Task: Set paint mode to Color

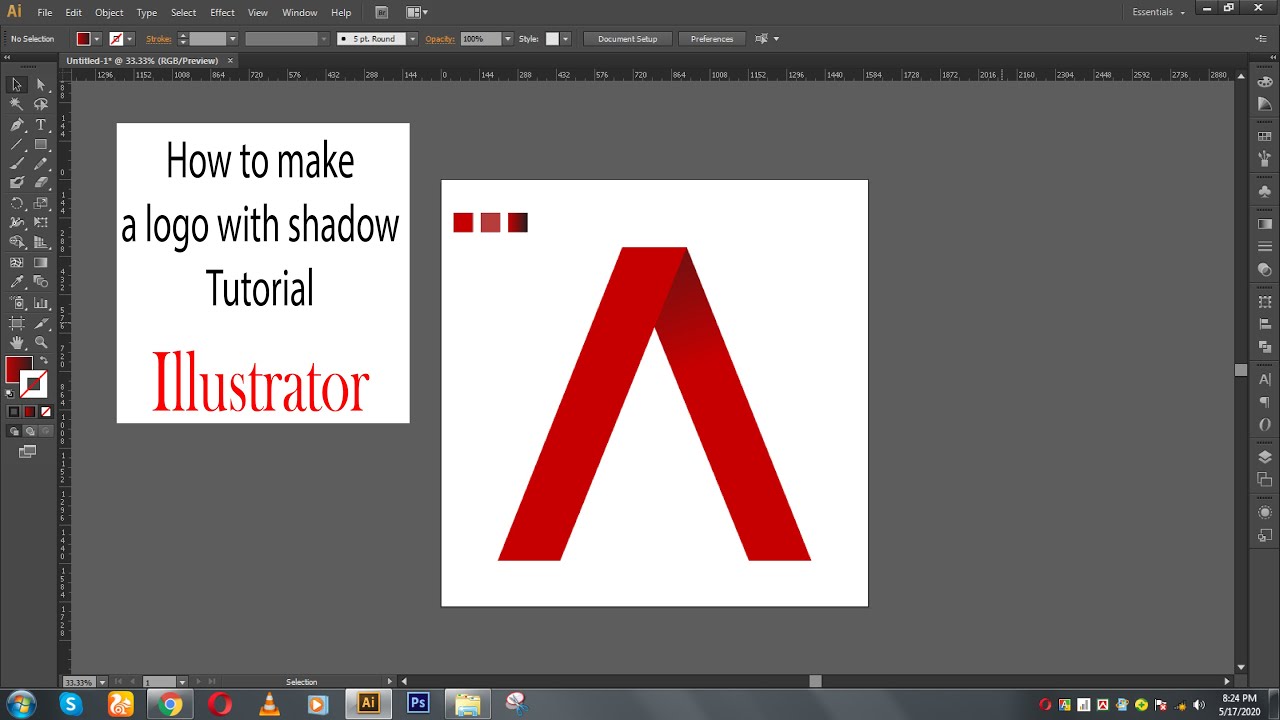Action: coord(14,412)
